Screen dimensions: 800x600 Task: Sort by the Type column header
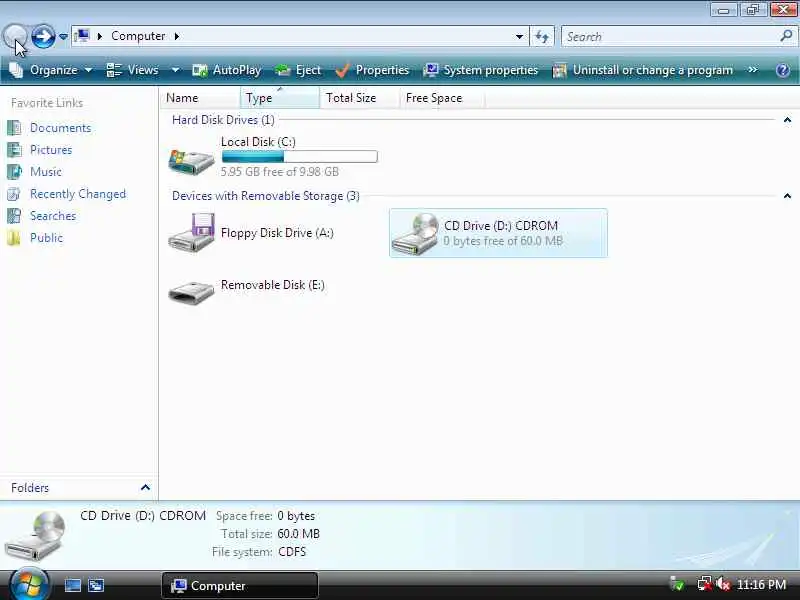point(280,97)
